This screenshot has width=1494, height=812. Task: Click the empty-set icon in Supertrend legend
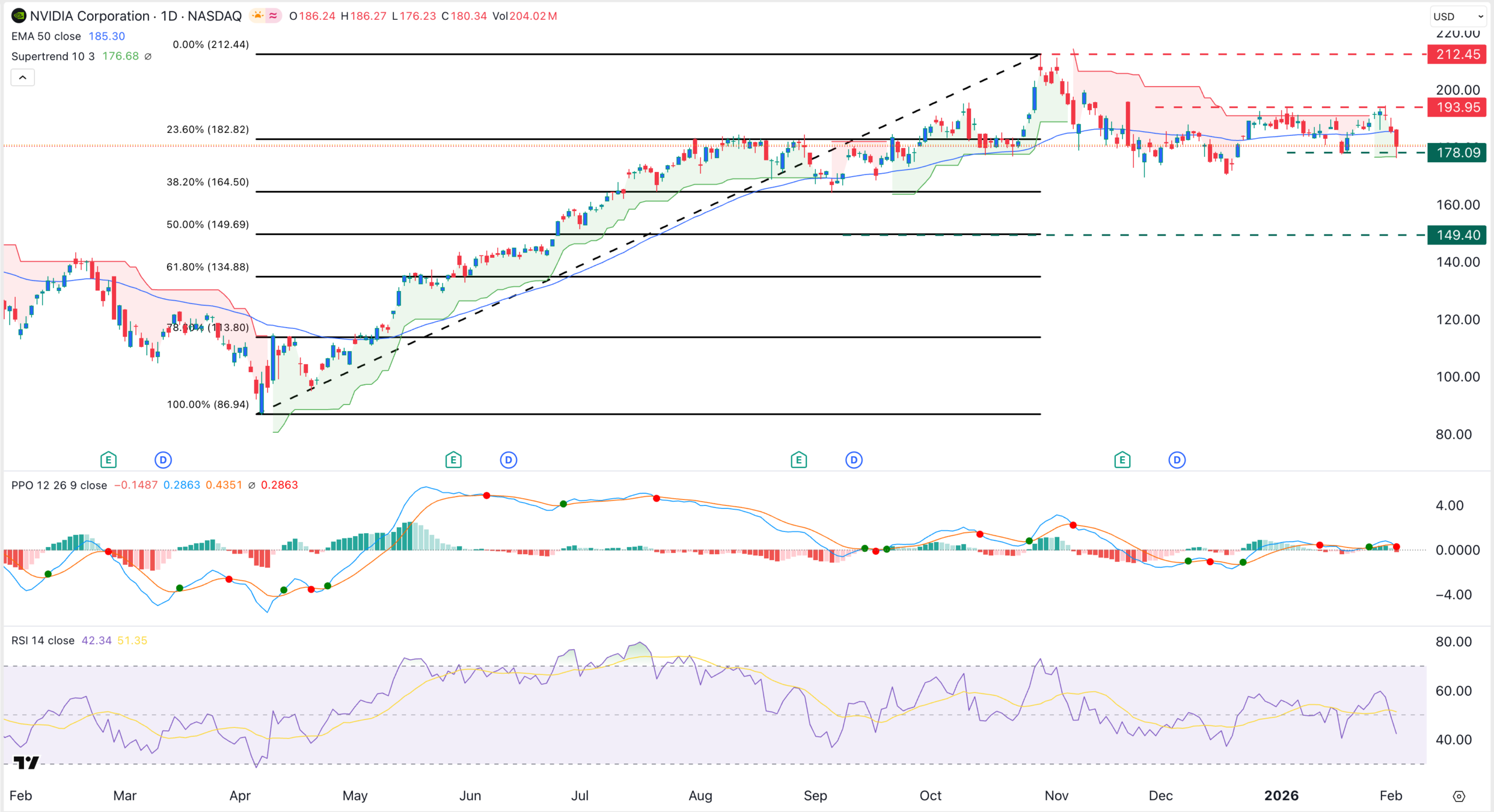coord(148,57)
